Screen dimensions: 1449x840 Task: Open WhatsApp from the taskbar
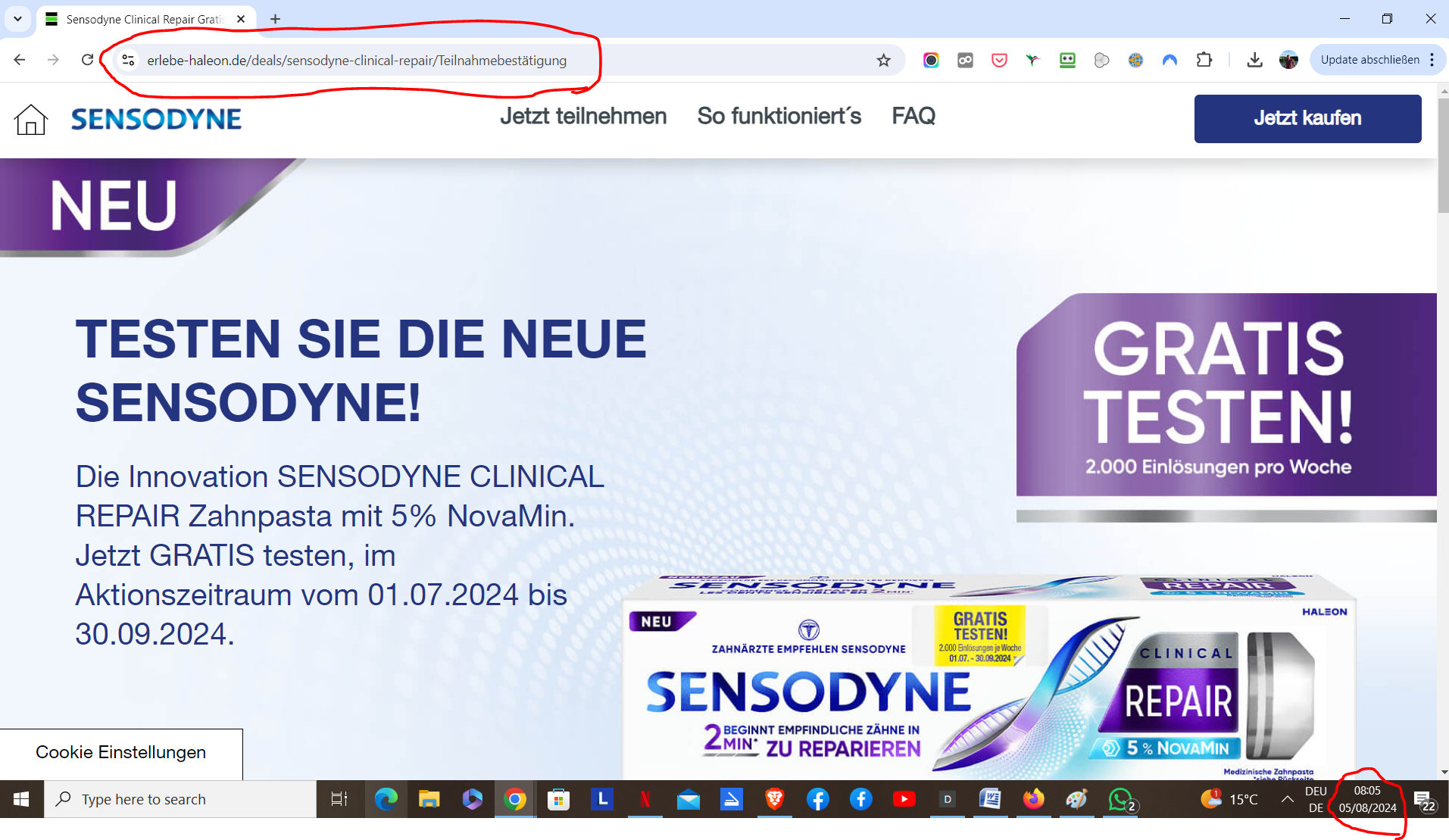(x=1121, y=799)
